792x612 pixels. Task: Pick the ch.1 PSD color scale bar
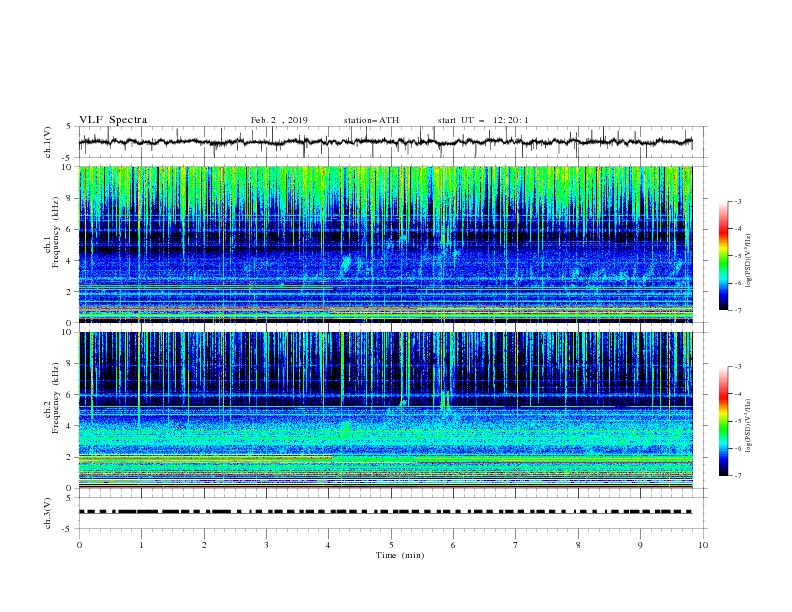click(x=723, y=256)
